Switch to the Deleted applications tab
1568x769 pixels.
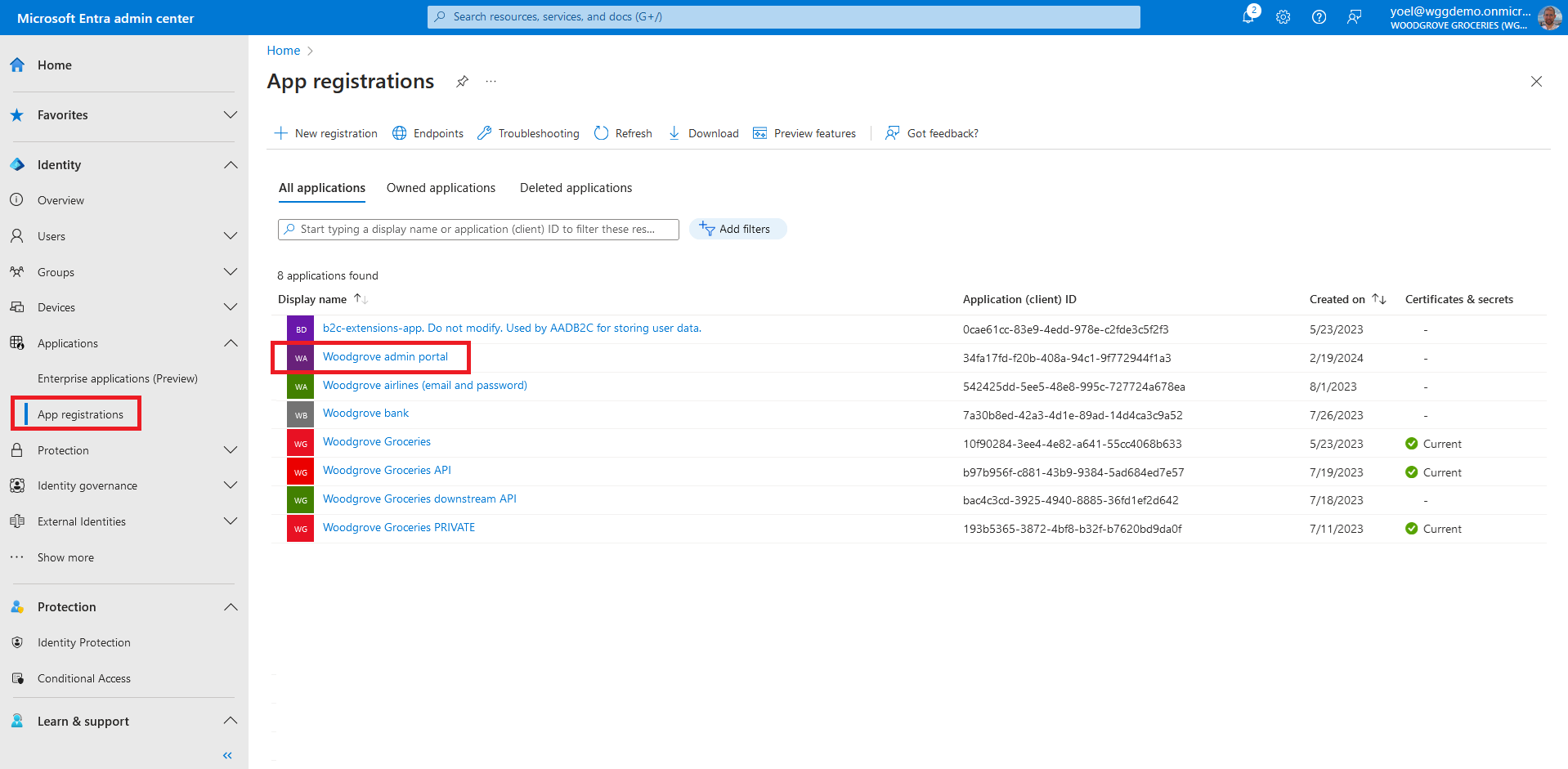point(576,188)
